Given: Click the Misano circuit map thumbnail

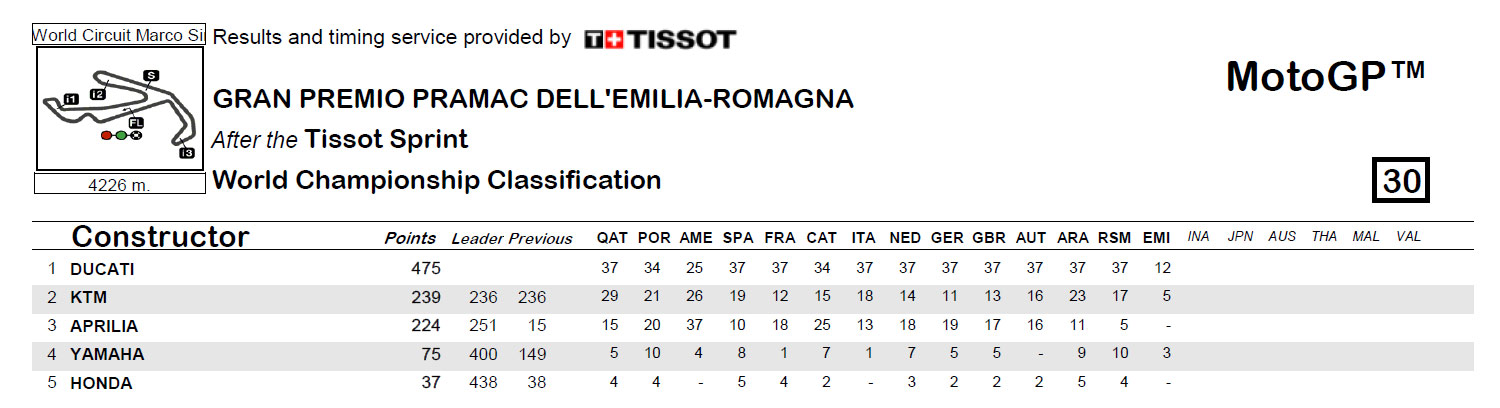Looking at the screenshot, I should click(x=120, y=109).
